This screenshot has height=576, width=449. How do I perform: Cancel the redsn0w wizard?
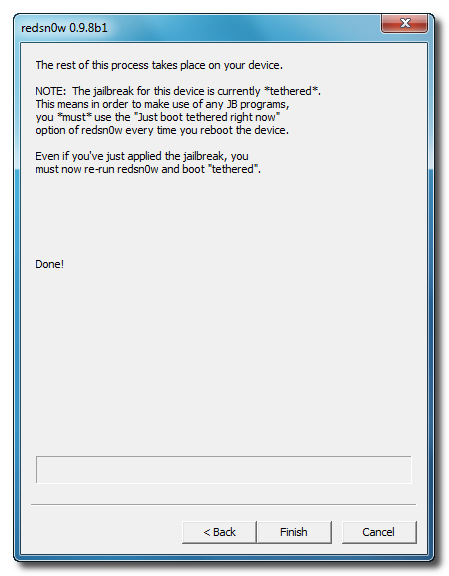pos(379,532)
